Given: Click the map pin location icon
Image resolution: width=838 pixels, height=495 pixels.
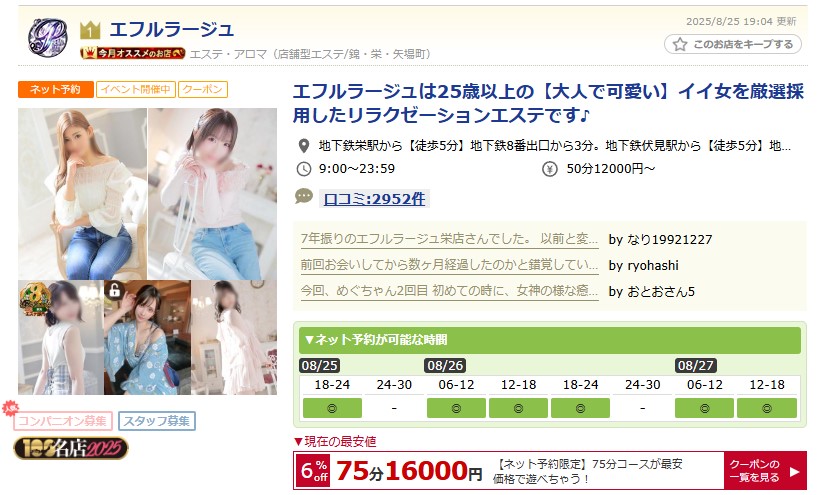Looking at the screenshot, I should (x=304, y=145).
